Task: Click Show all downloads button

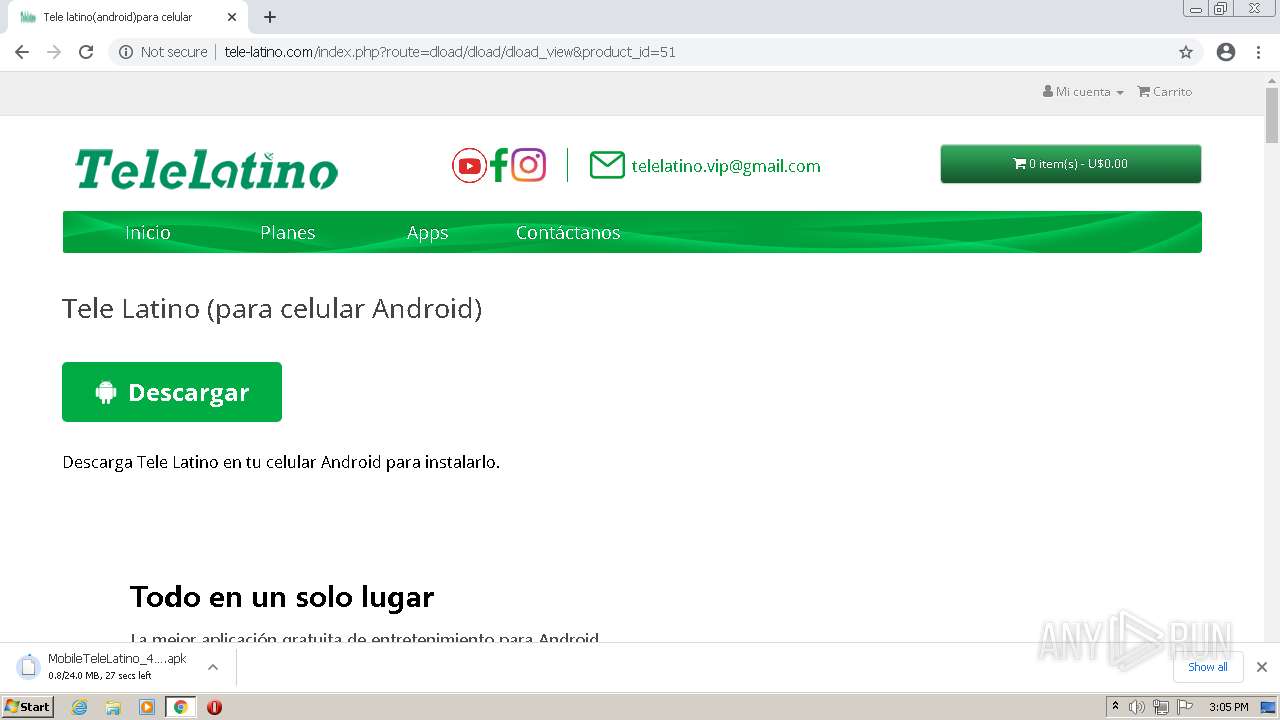Action: (1208, 667)
